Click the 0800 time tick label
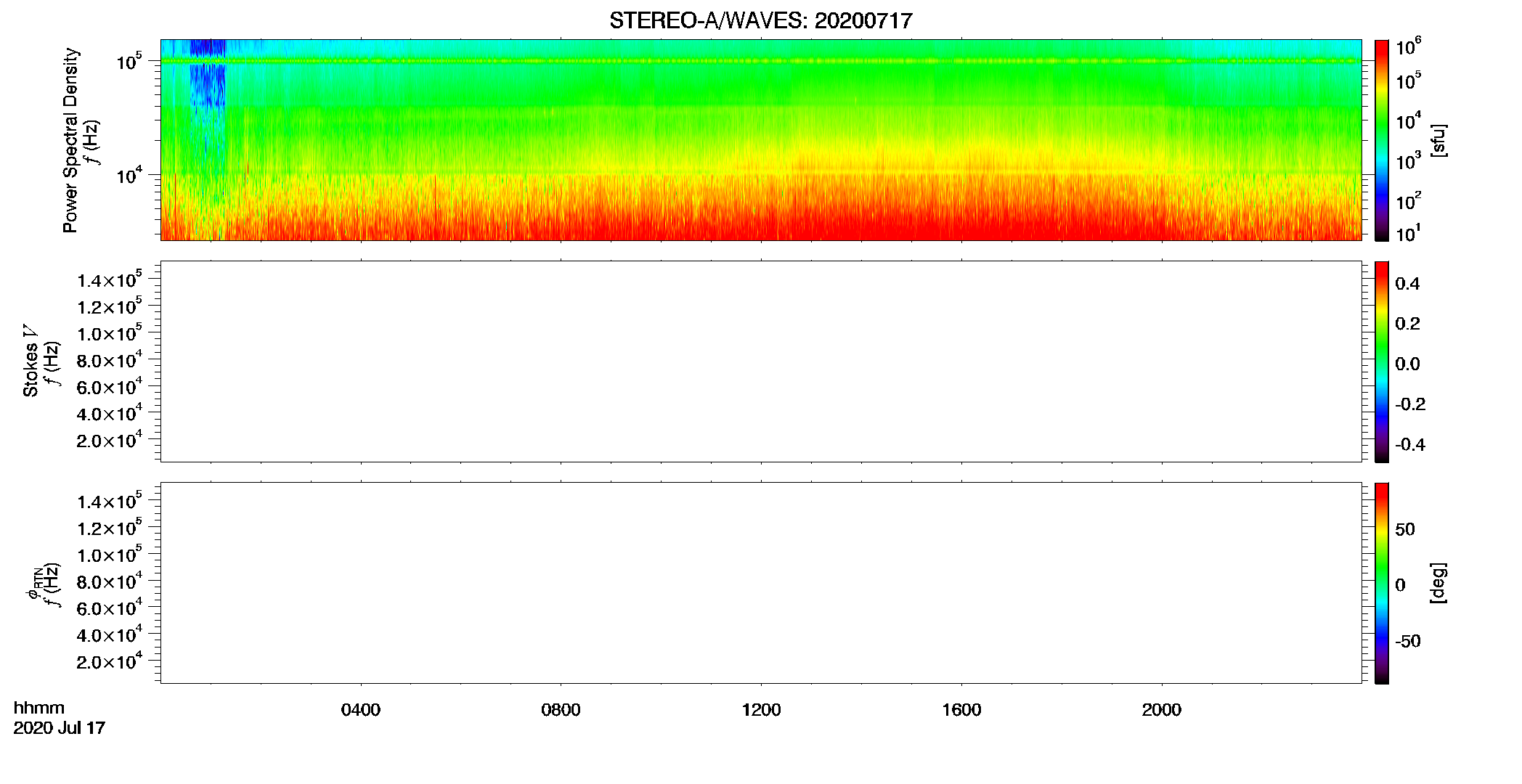 (561, 710)
